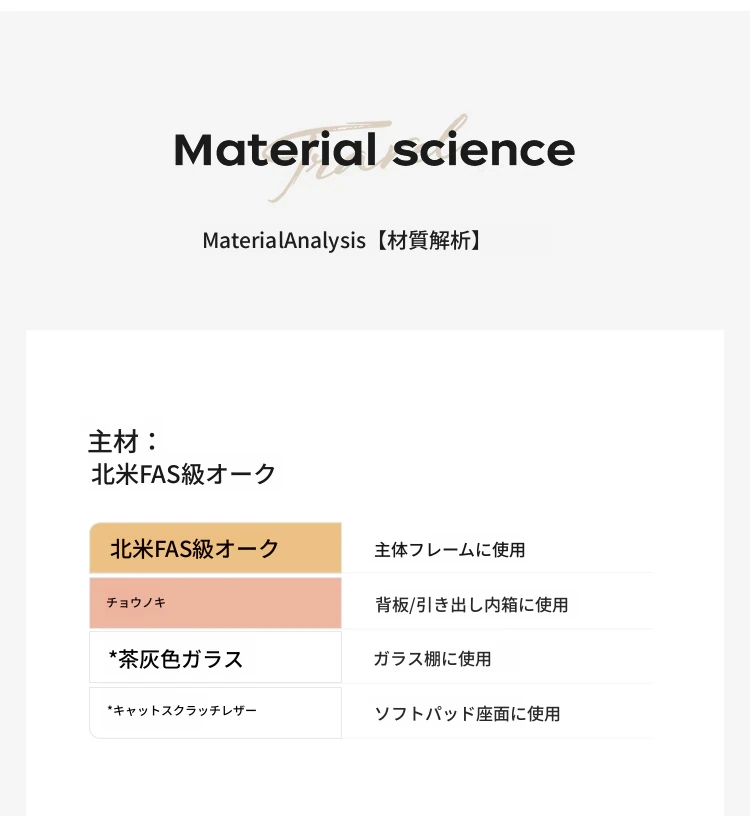Click the ソフトパッド座面に使用 description

point(467,714)
